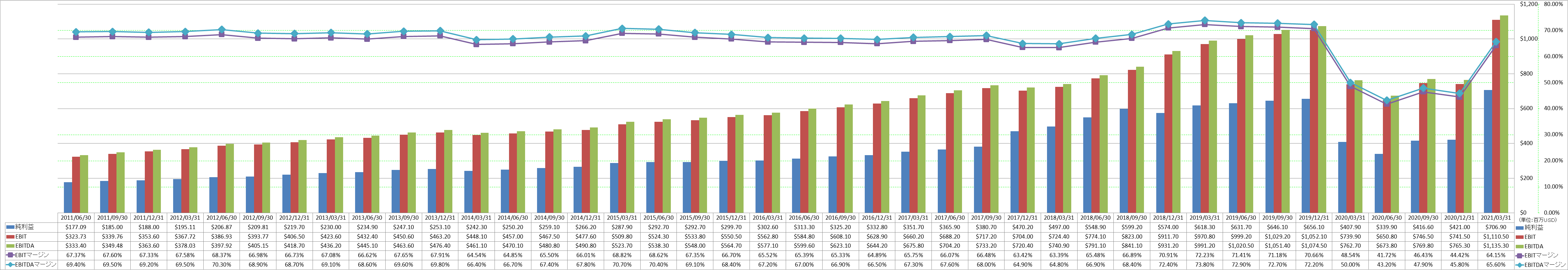Click the EBITDA cell $762.70
1568x270 pixels.
pyautogui.click(x=1350, y=246)
